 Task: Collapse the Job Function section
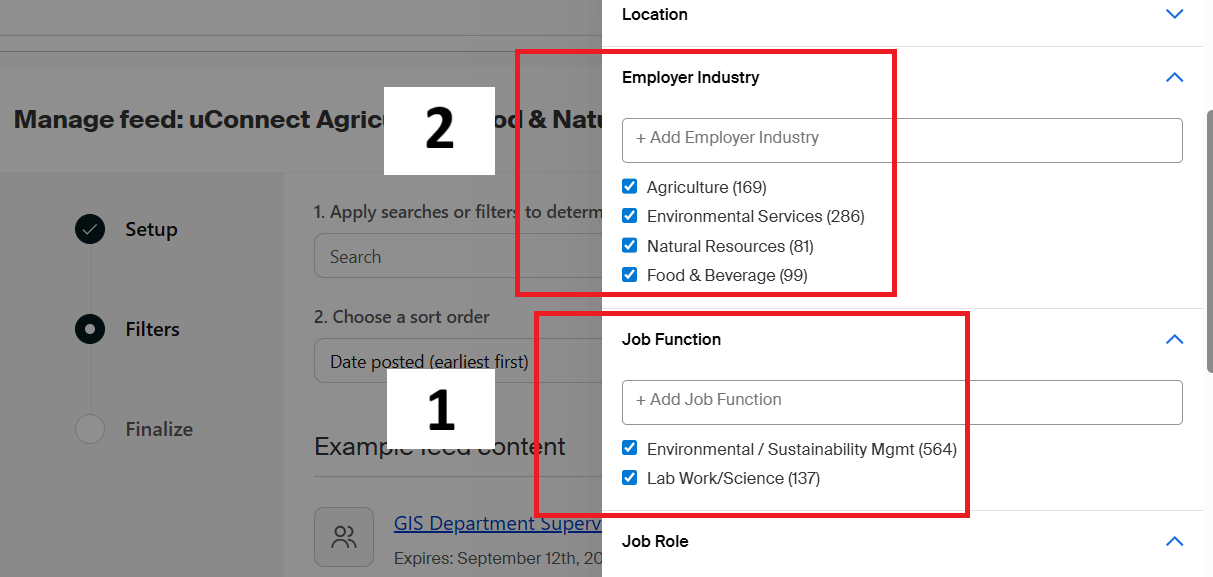pyautogui.click(x=1174, y=339)
